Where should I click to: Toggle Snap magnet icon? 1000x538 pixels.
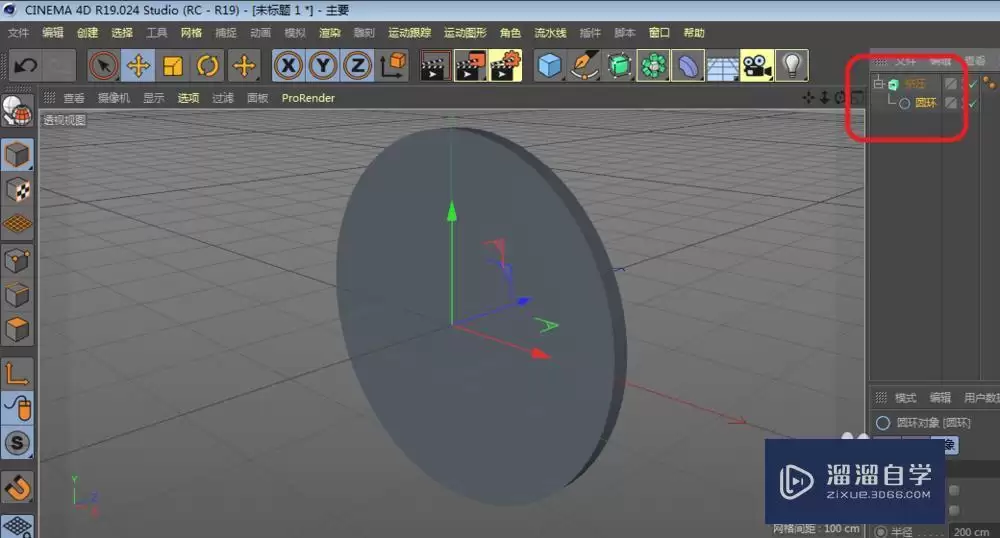[x=17, y=488]
